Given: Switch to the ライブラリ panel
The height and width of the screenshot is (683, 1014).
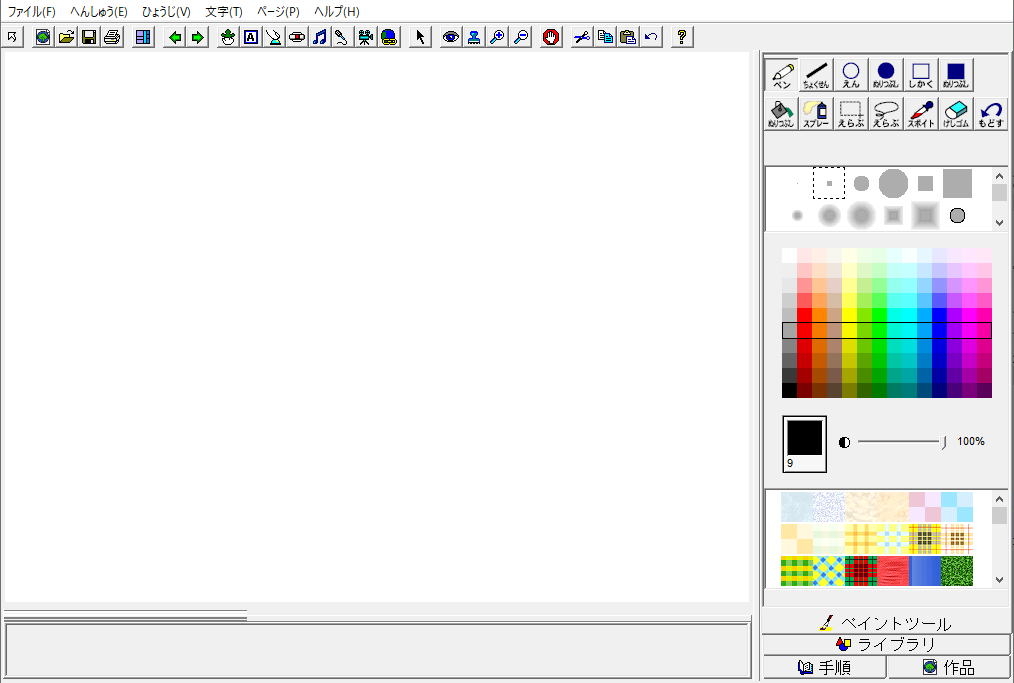Looking at the screenshot, I should click(x=887, y=645).
